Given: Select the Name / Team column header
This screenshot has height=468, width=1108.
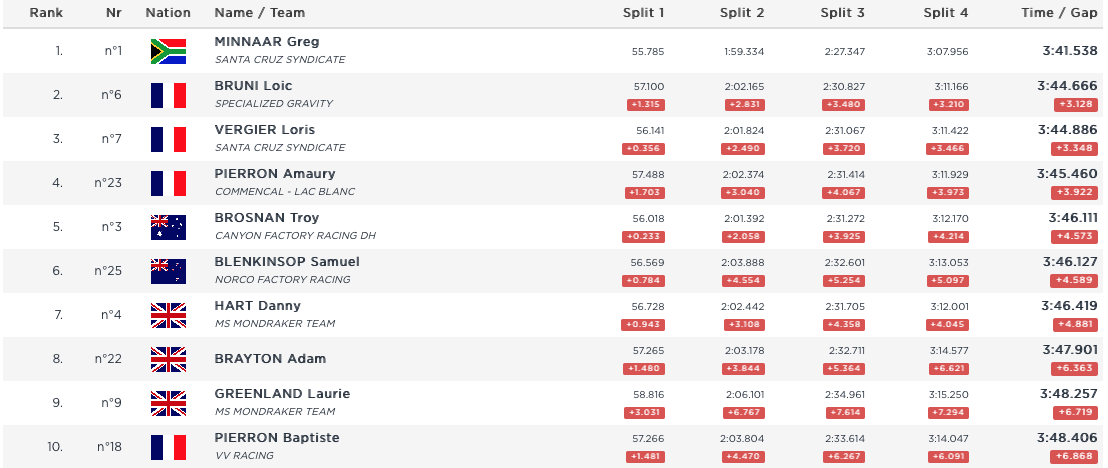Looking at the screenshot, I should click(260, 13).
